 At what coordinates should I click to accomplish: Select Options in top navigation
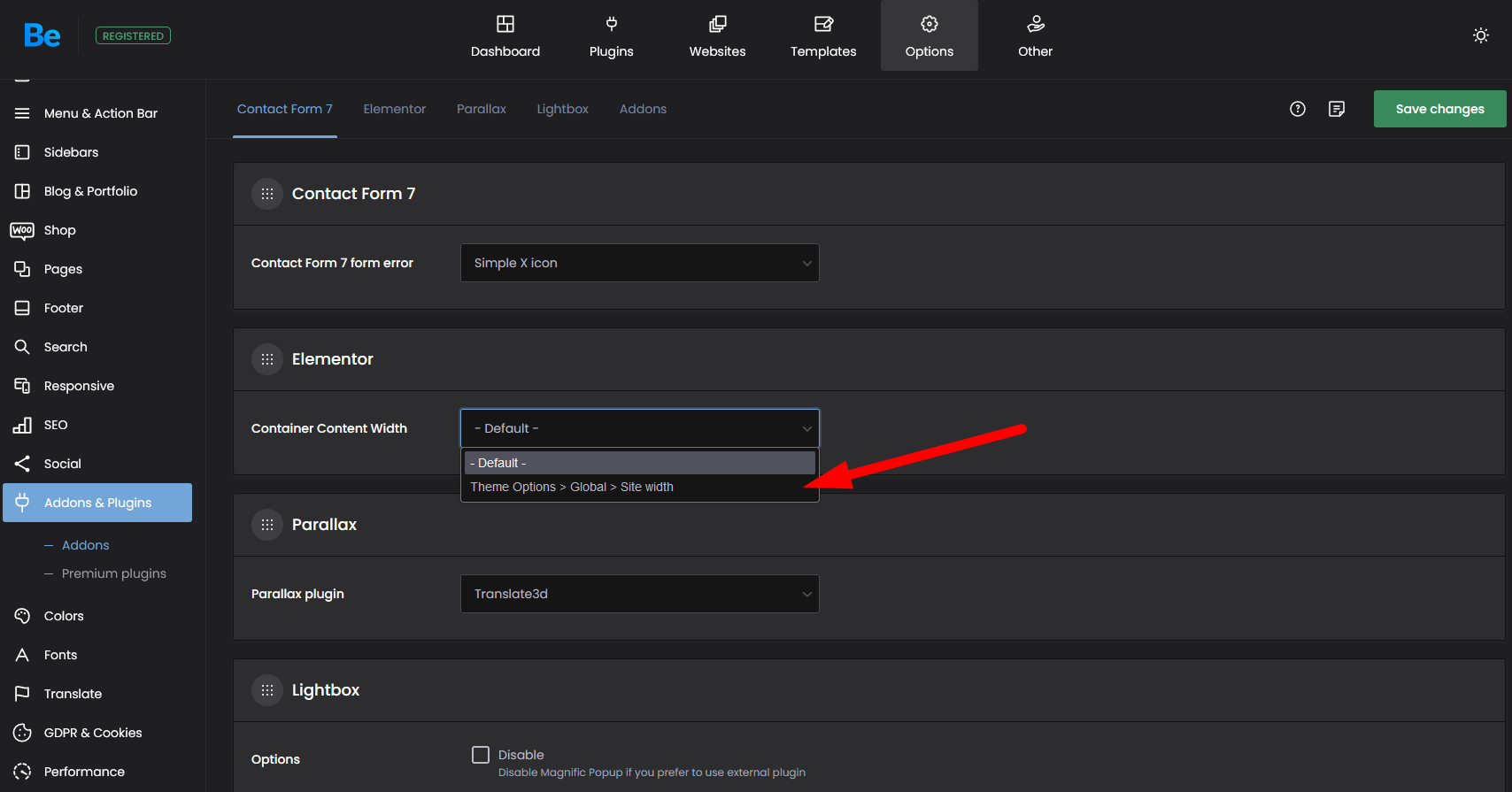coord(930,36)
